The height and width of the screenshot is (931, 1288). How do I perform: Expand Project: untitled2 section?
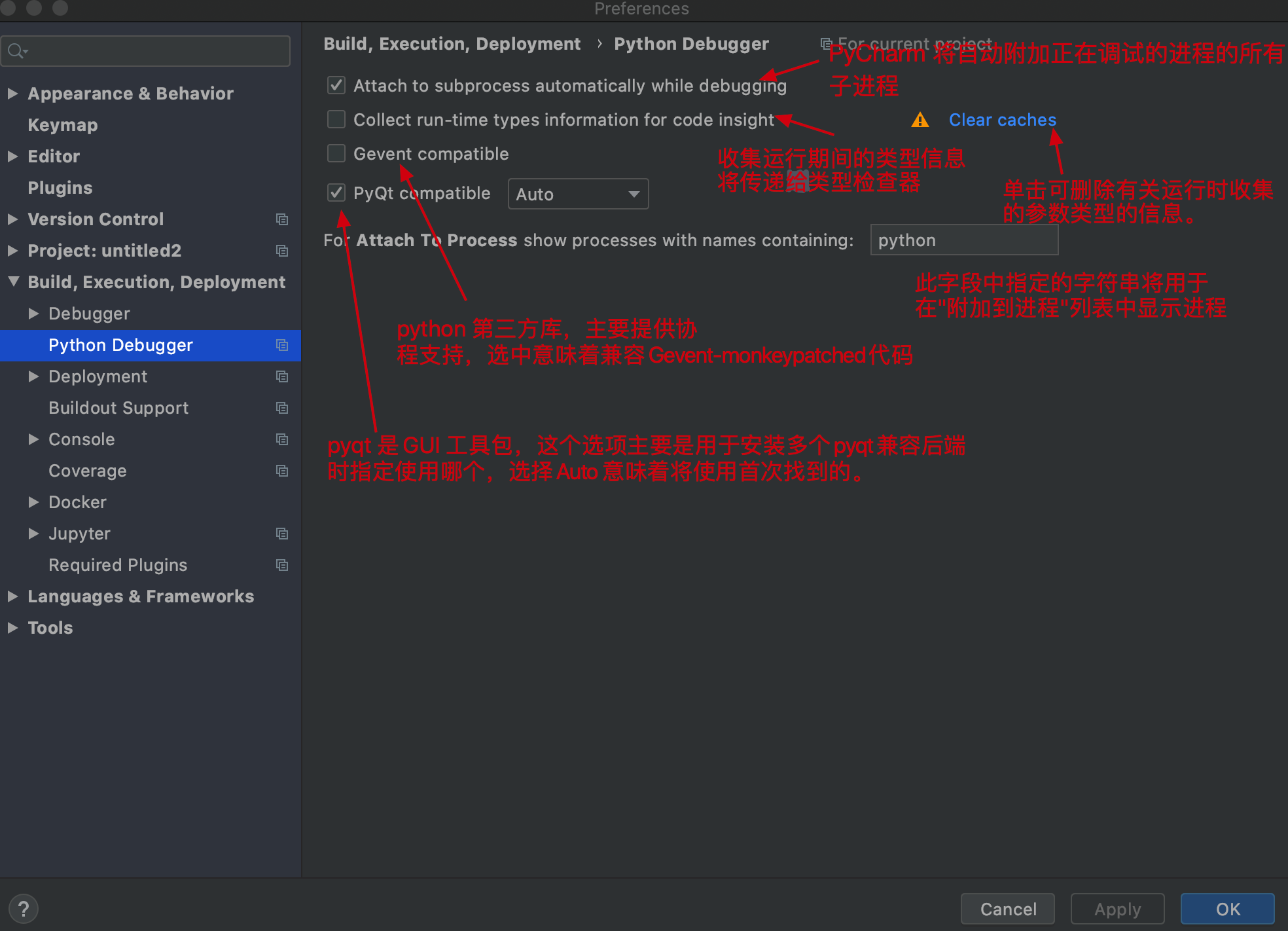click(12, 251)
